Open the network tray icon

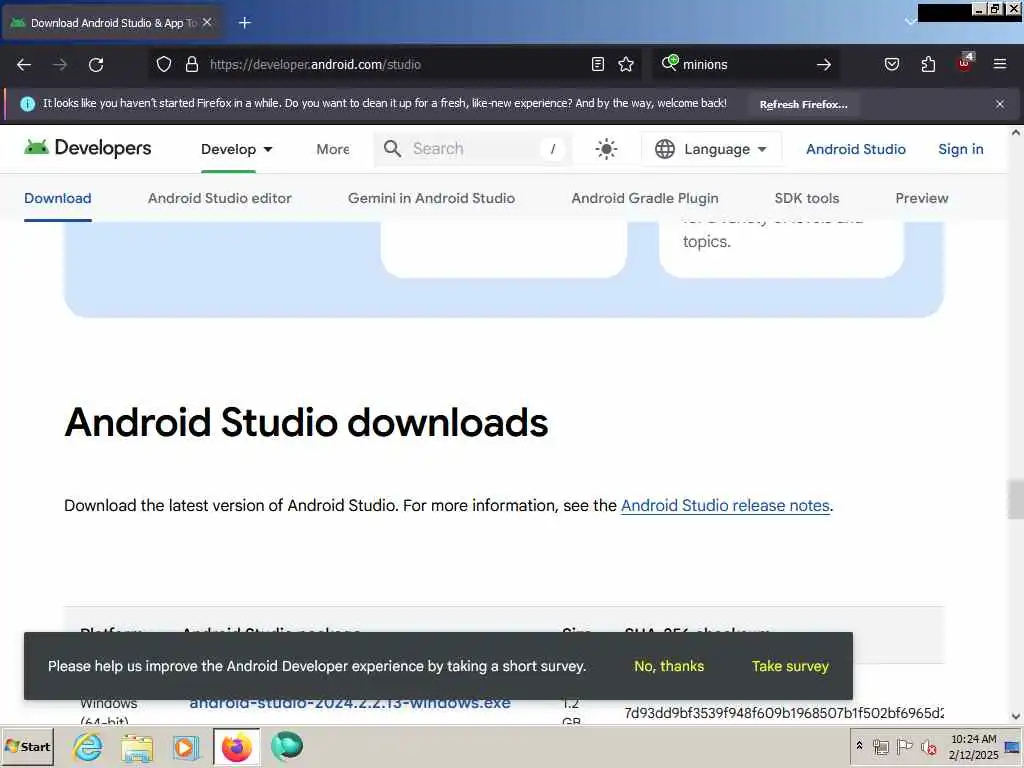coord(881,746)
